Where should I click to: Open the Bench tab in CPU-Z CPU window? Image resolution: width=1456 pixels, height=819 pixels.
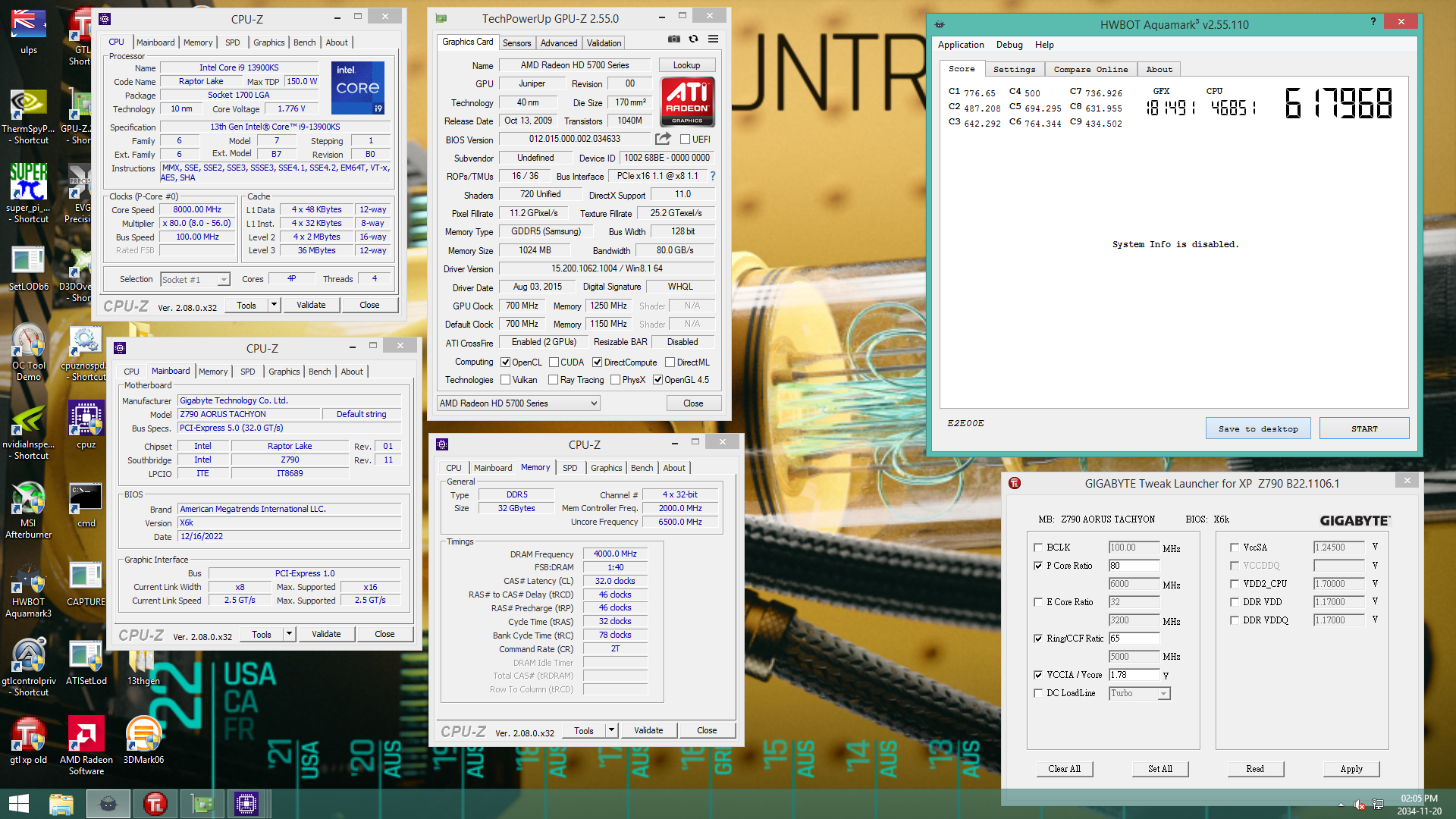304,42
